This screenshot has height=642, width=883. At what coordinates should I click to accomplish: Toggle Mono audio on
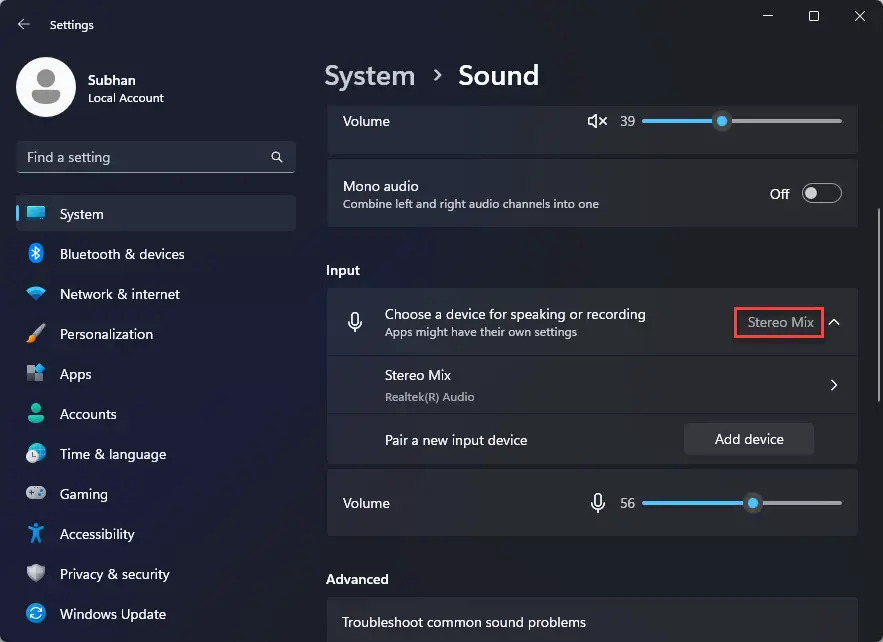(821, 193)
